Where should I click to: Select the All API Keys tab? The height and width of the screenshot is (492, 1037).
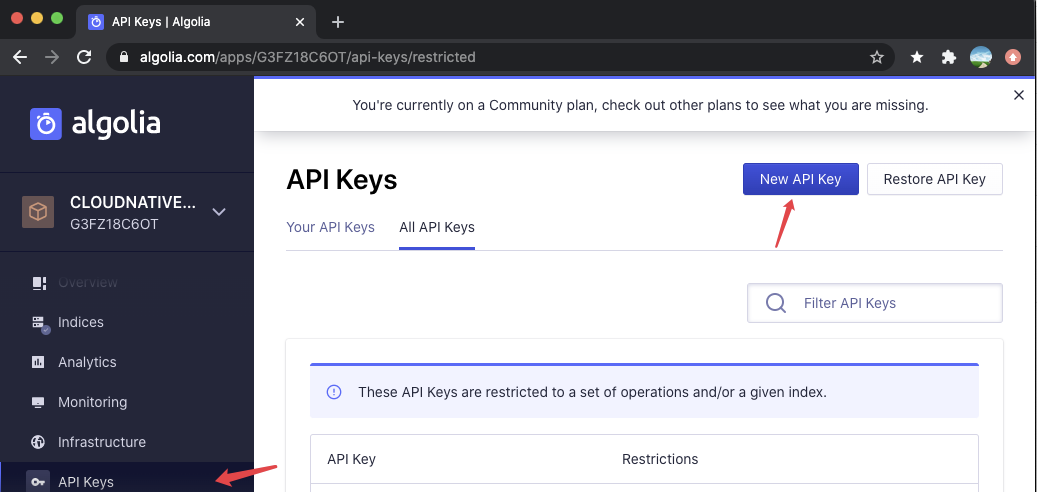pos(437,227)
